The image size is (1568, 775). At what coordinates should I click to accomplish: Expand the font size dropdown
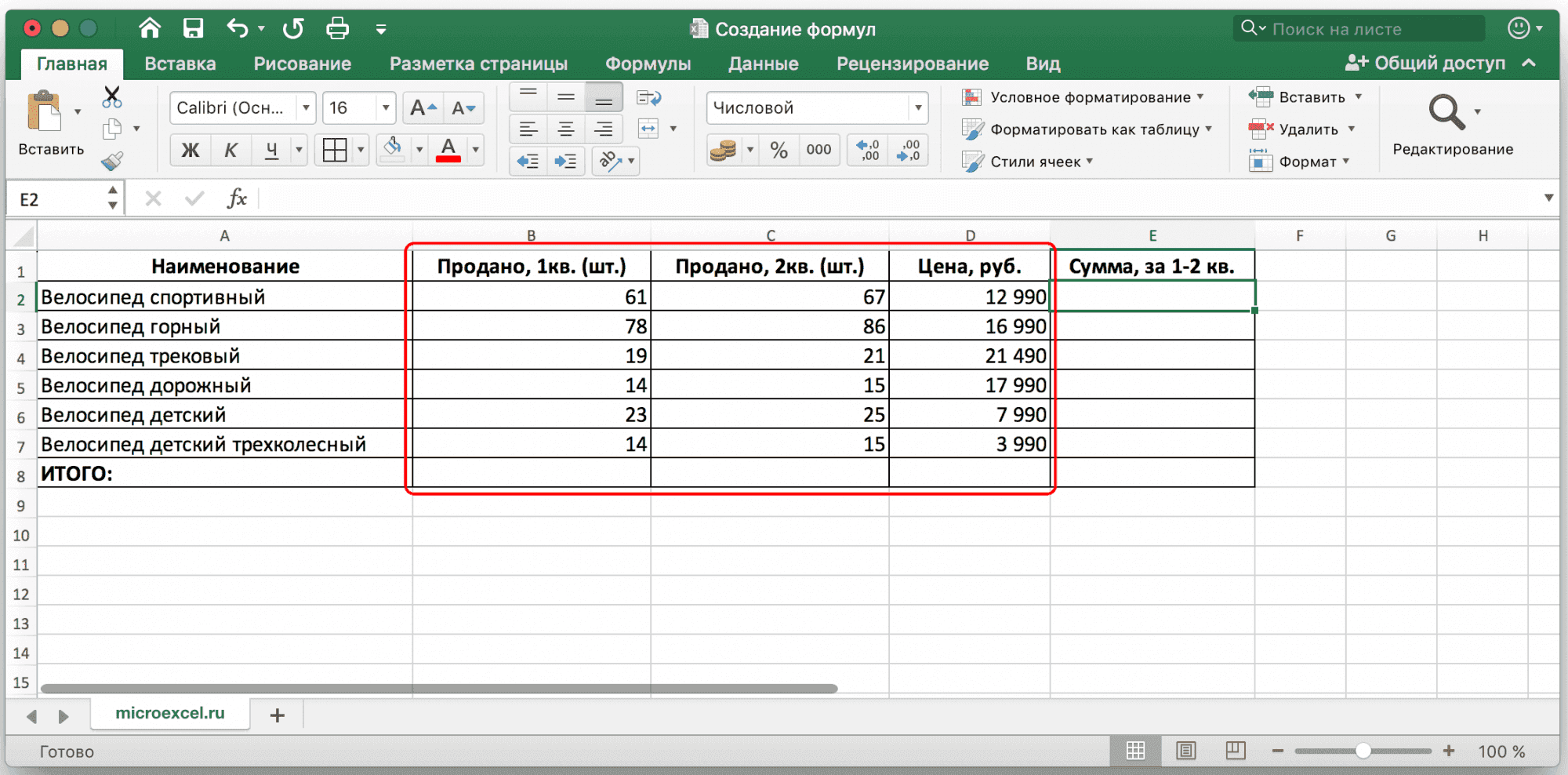pyautogui.click(x=385, y=108)
